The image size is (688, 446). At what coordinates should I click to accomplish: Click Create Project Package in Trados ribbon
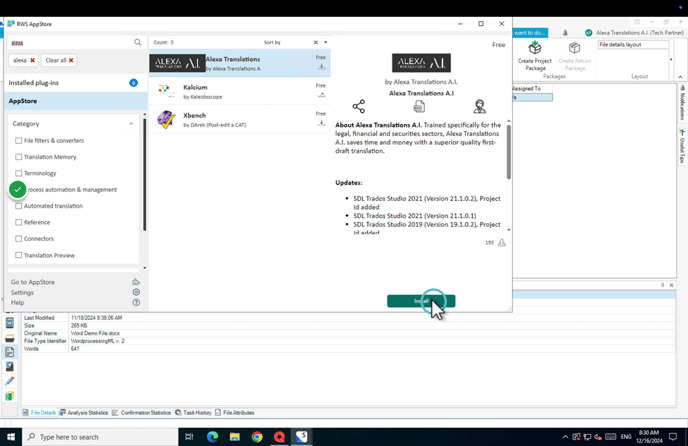(x=534, y=56)
